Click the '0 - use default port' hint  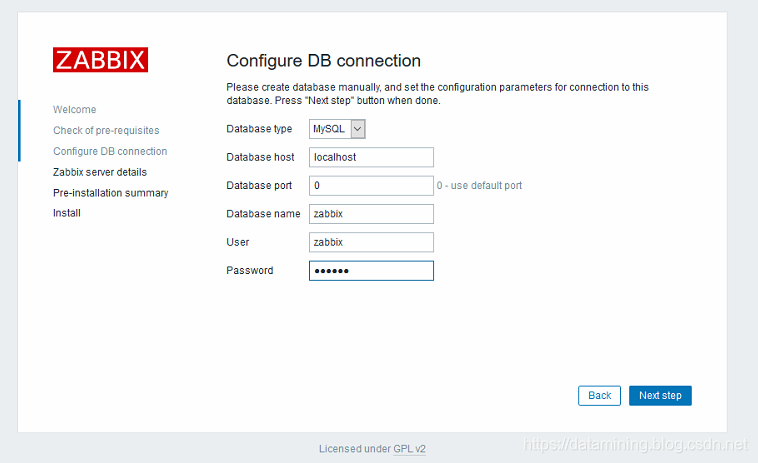(480, 186)
